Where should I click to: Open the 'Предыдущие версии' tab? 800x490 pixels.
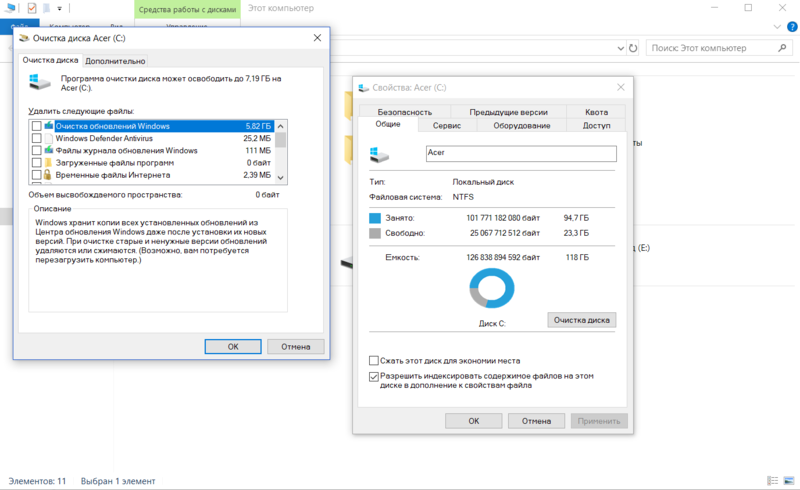[x=508, y=112]
